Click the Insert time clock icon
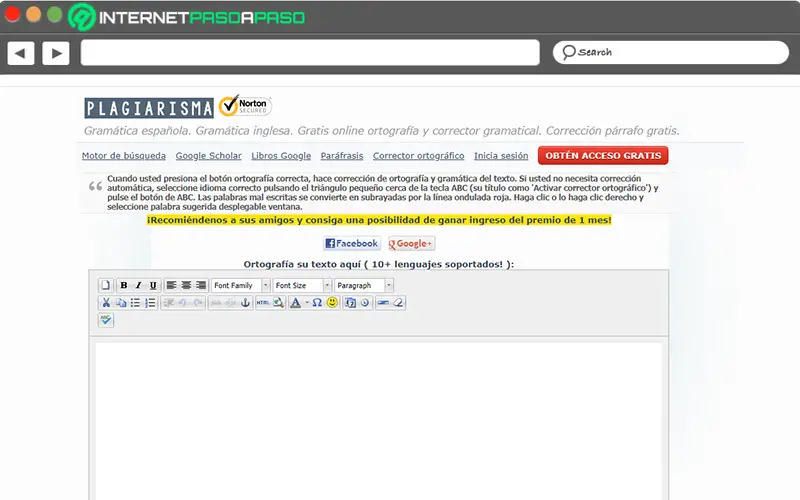 click(x=365, y=303)
